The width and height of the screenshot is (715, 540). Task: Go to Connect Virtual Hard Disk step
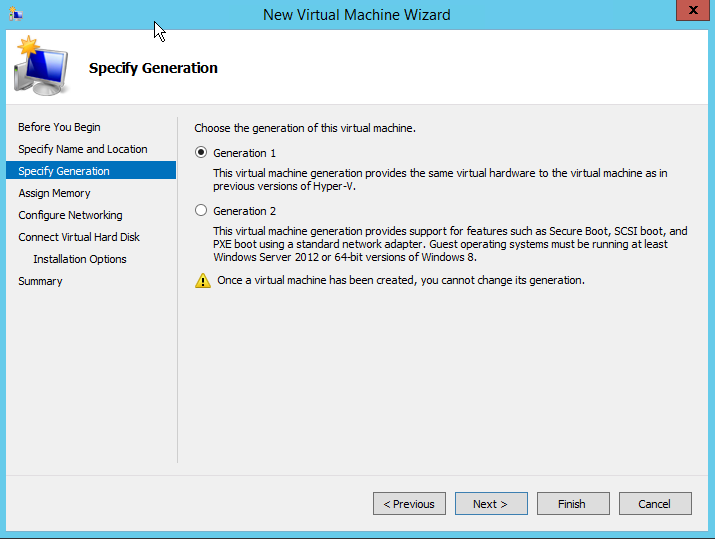point(79,237)
